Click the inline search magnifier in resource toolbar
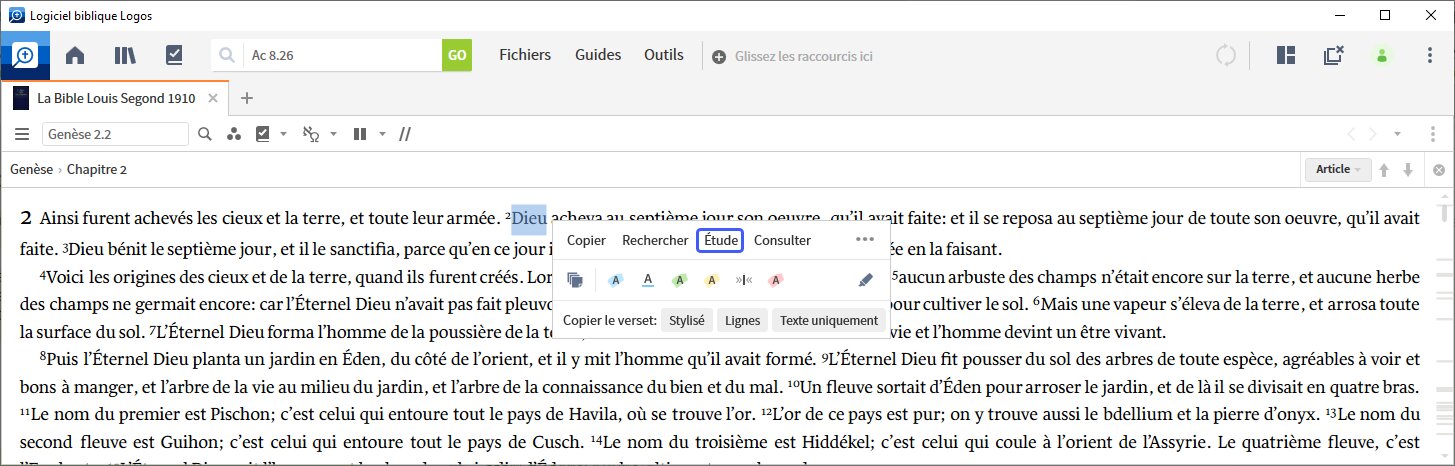Screen dimensions: 1455x466 pyautogui.click(x=205, y=134)
